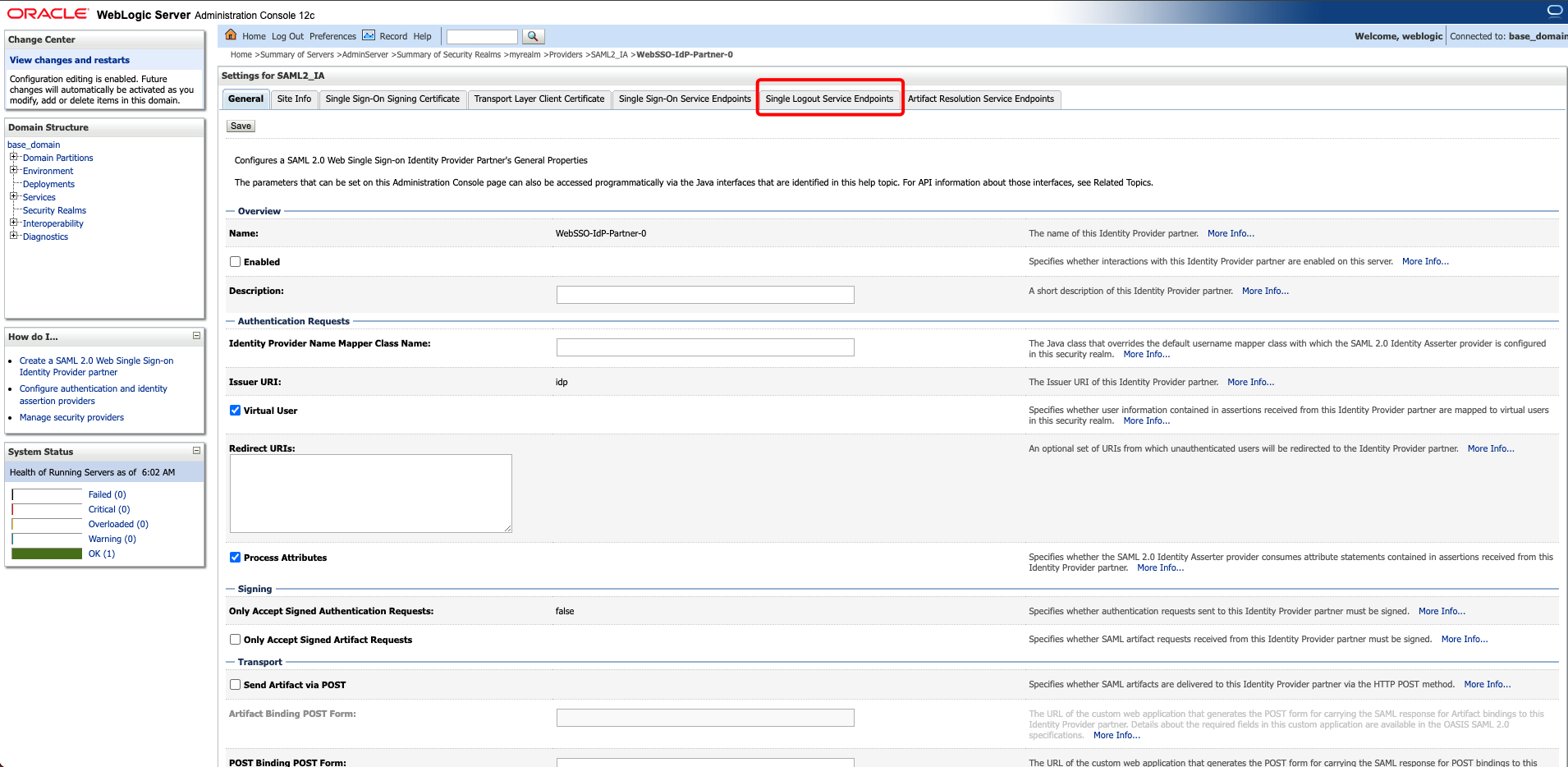Enable the Enabled checkbox
Viewport: 1568px width, 767px height.
click(236, 262)
